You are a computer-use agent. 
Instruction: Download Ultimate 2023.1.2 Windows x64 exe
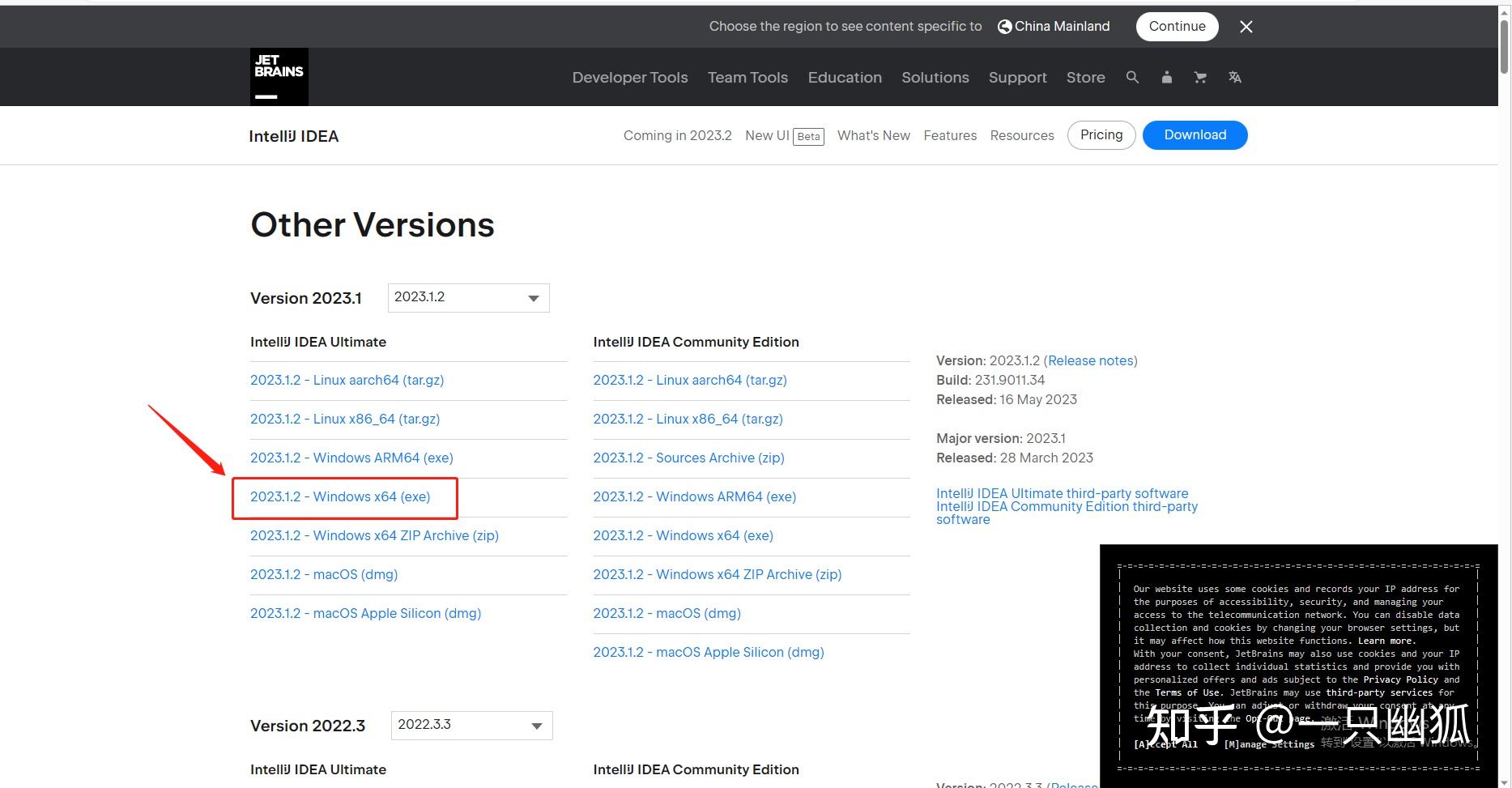340,496
